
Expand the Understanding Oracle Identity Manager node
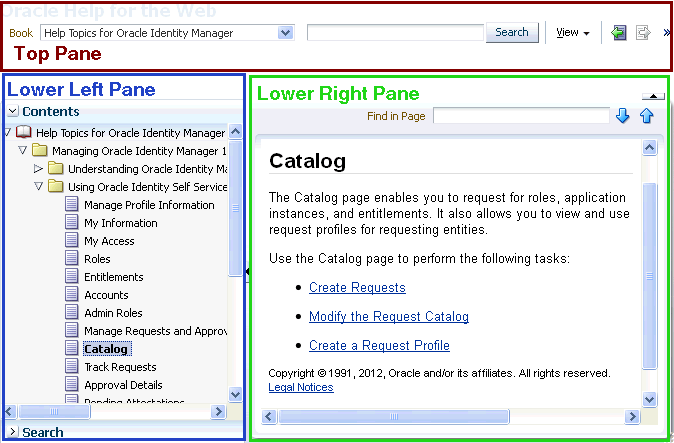(38, 168)
